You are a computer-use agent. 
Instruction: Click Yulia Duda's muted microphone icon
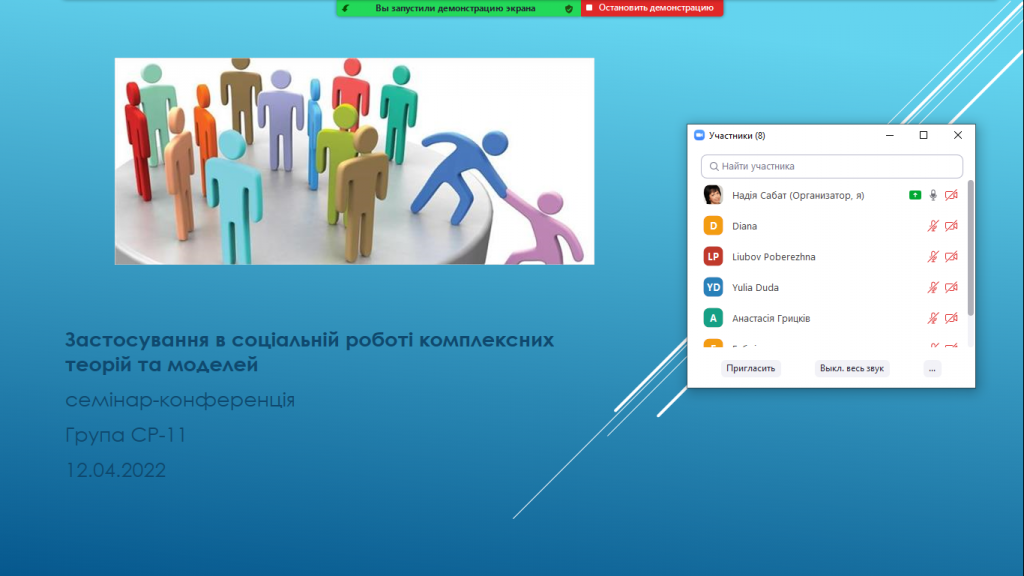(933, 288)
